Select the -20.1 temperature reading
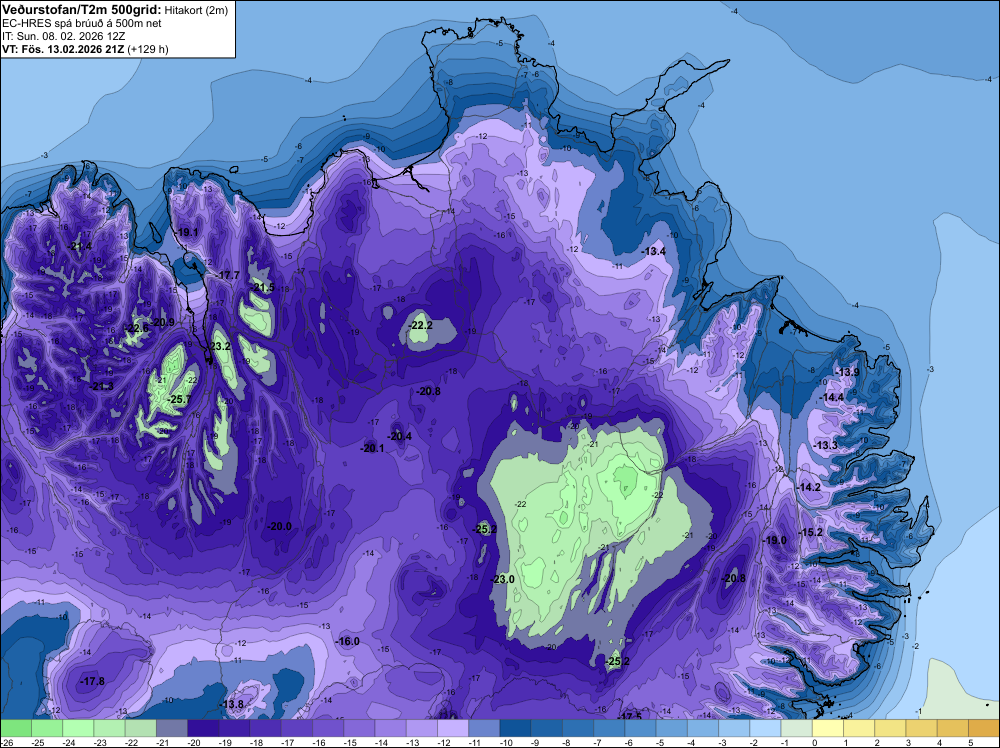This screenshot has width=1000, height=748. pos(372,448)
